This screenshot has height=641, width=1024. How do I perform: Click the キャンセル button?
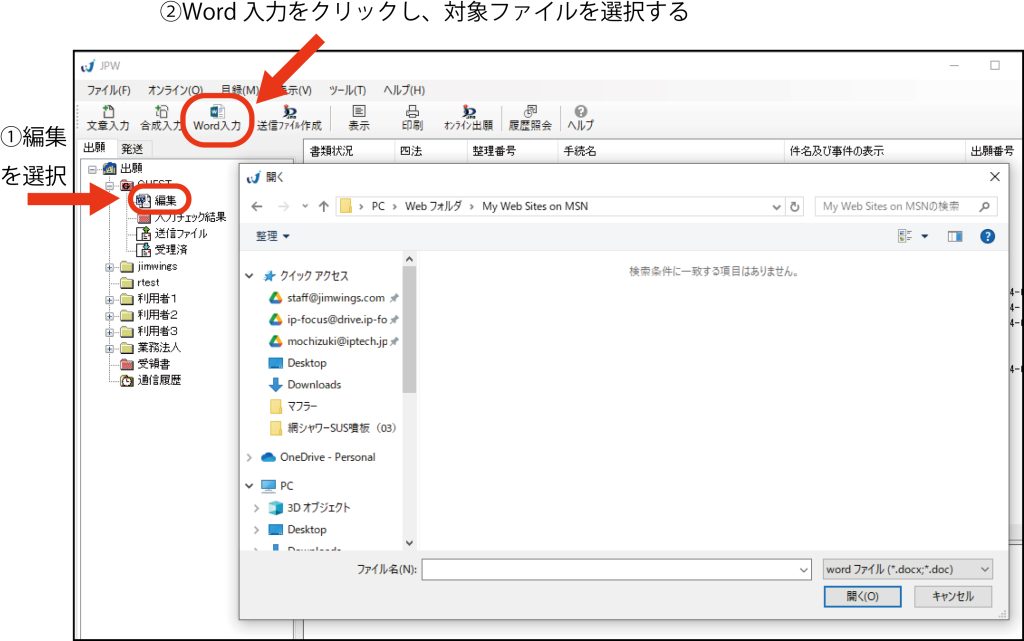952,596
